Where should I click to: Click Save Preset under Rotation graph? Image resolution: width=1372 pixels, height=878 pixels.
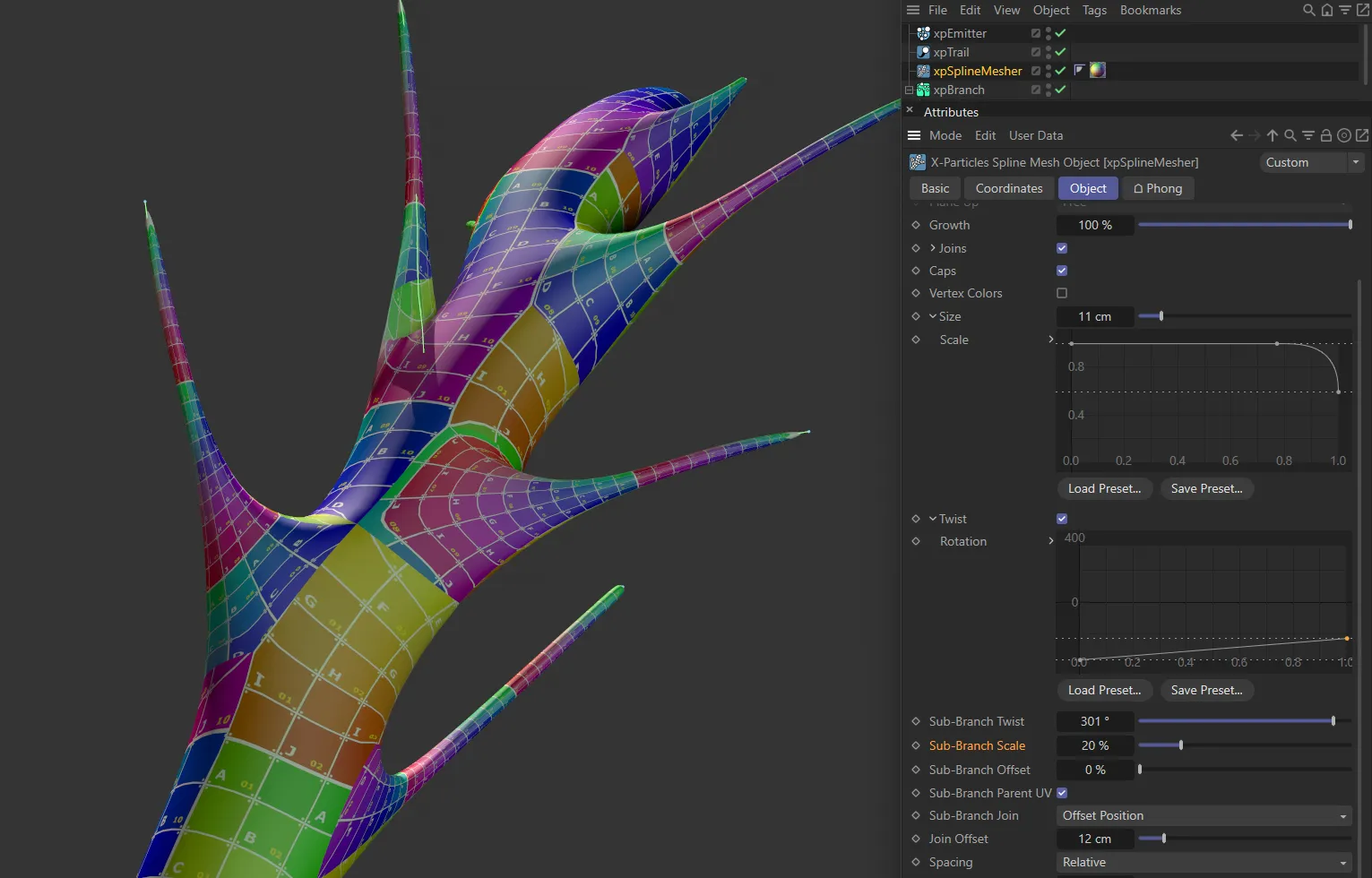[x=1206, y=690]
